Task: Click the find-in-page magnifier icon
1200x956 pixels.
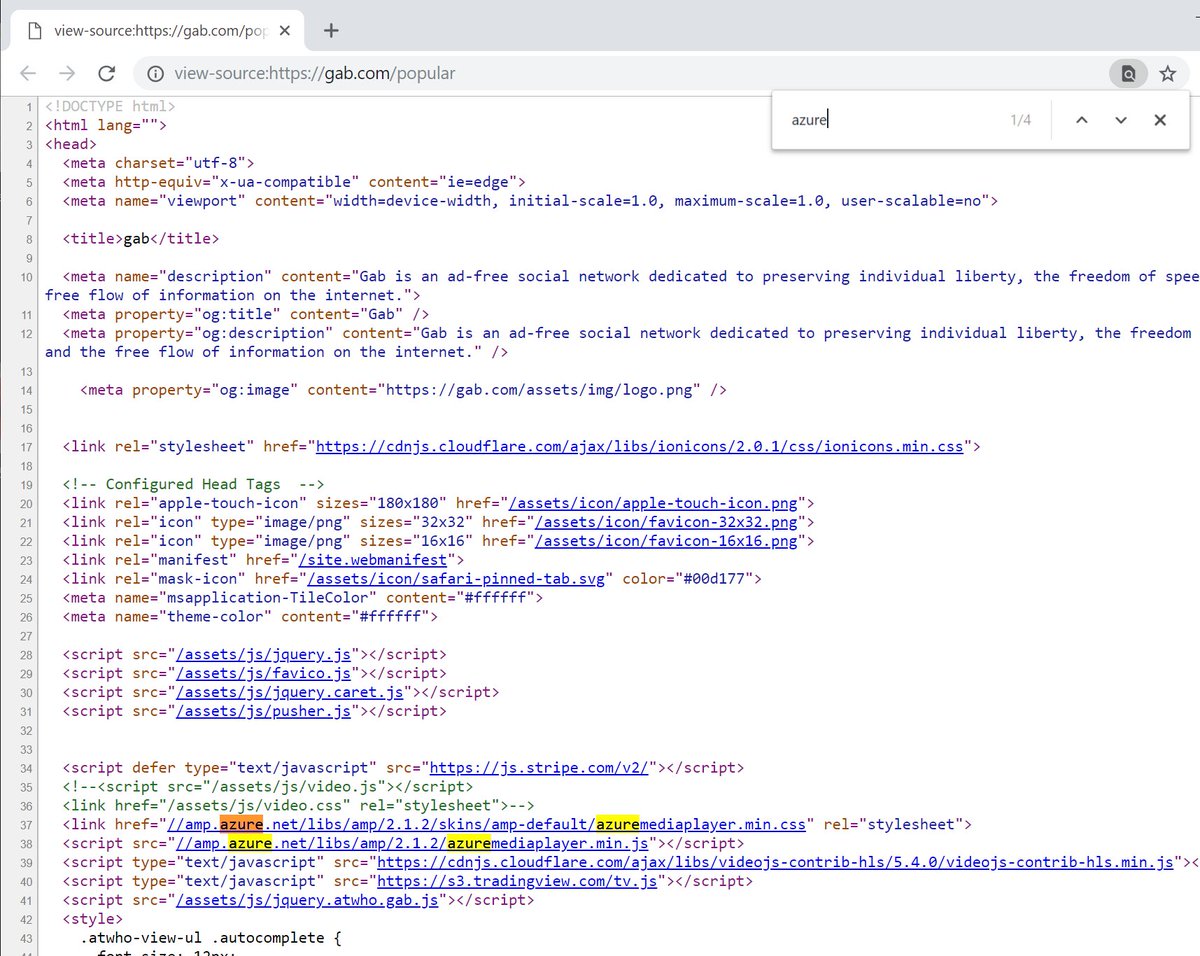Action: [1127, 73]
